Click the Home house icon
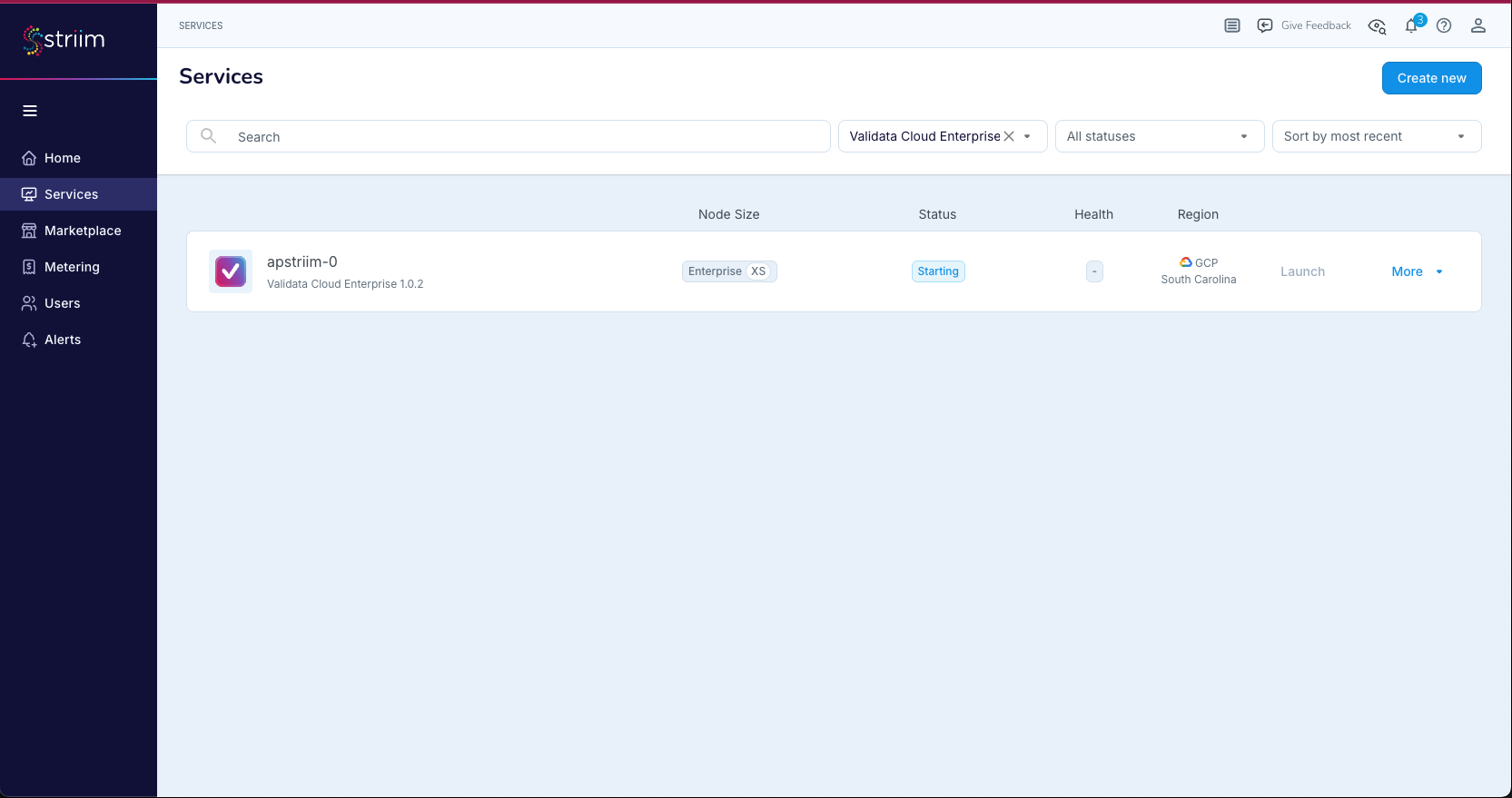The width and height of the screenshot is (1512, 798). (29, 158)
